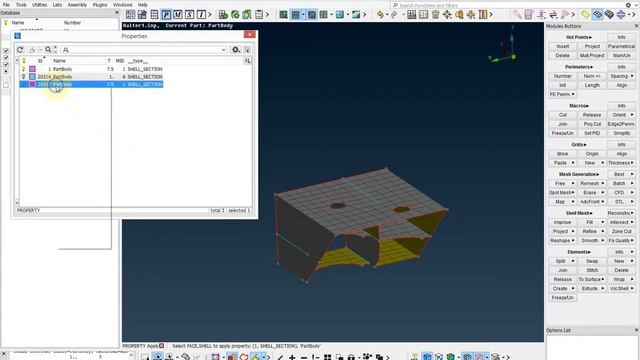Toggle the second checkbox in Database panel
This screenshot has height=360, width=640.
coord(6,58)
